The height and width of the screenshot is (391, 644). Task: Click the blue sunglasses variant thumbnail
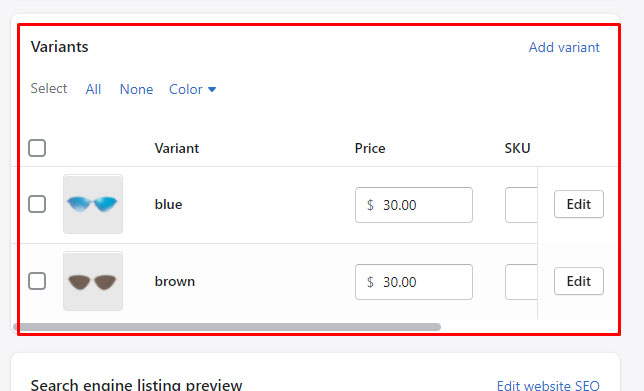coord(93,204)
